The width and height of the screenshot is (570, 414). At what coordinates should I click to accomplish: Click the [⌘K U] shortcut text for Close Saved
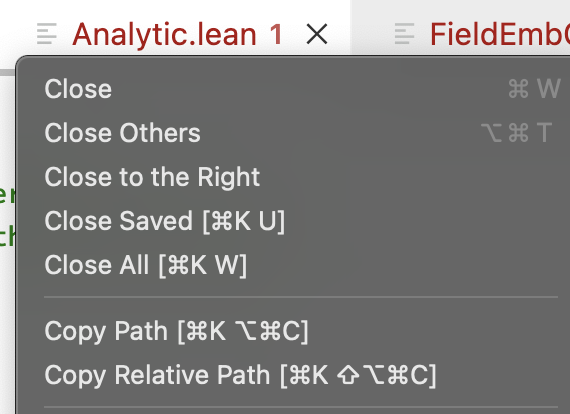(x=244, y=221)
